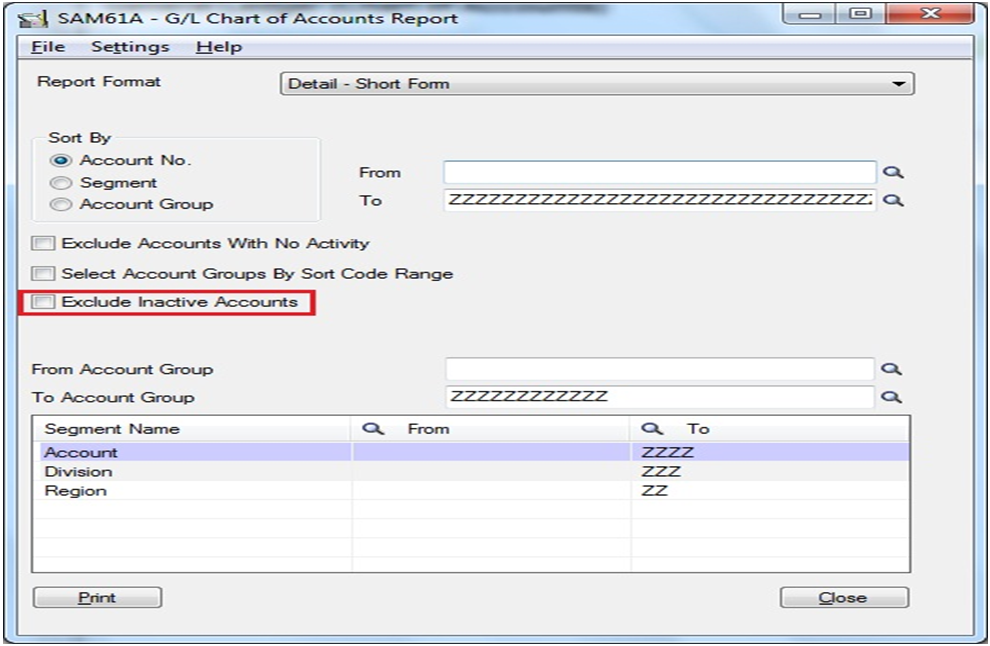The height and width of the screenshot is (646, 990).
Task: Expand the Report Format dropdown
Action: click(x=898, y=84)
